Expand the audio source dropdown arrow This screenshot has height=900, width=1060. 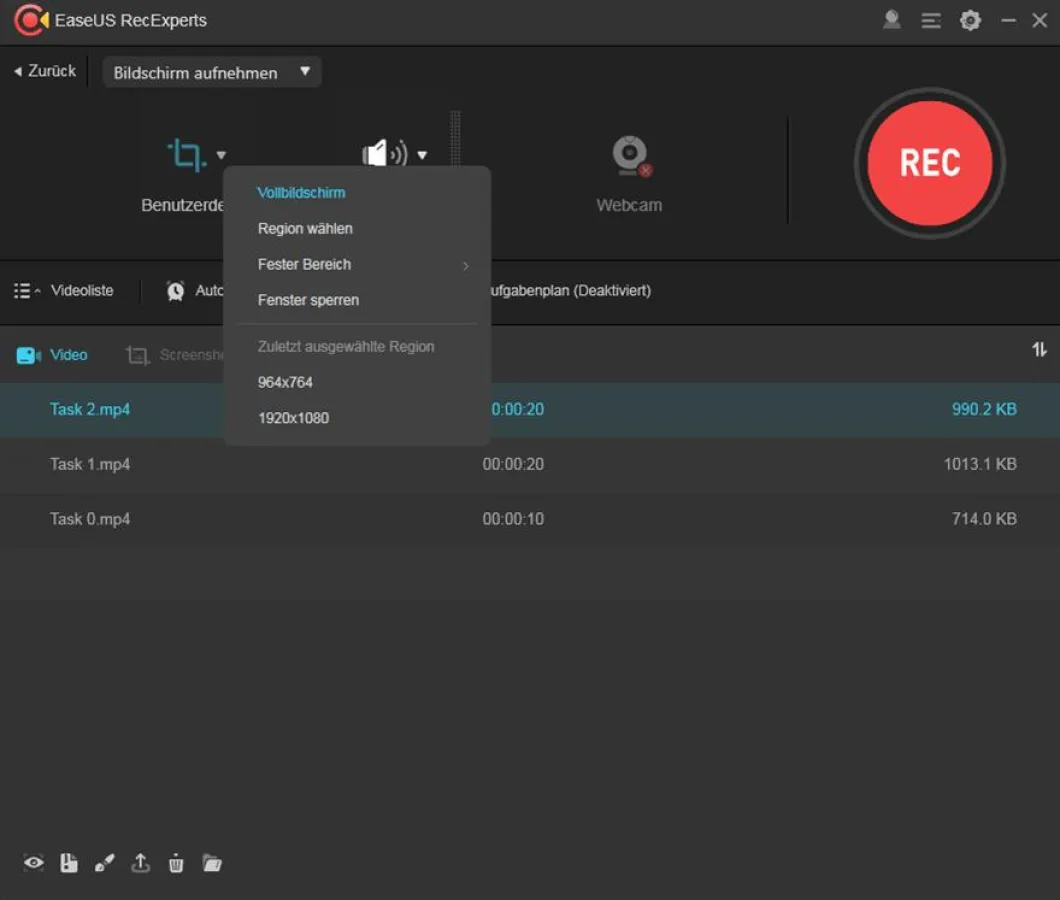tap(422, 155)
